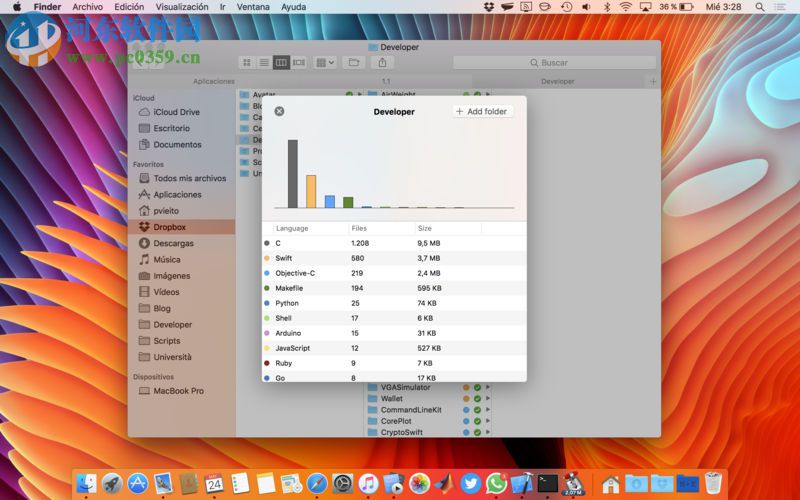Expand the VGASimulator folder arrow
This screenshot has height=500, width=800.
click(x=488, y=387)
